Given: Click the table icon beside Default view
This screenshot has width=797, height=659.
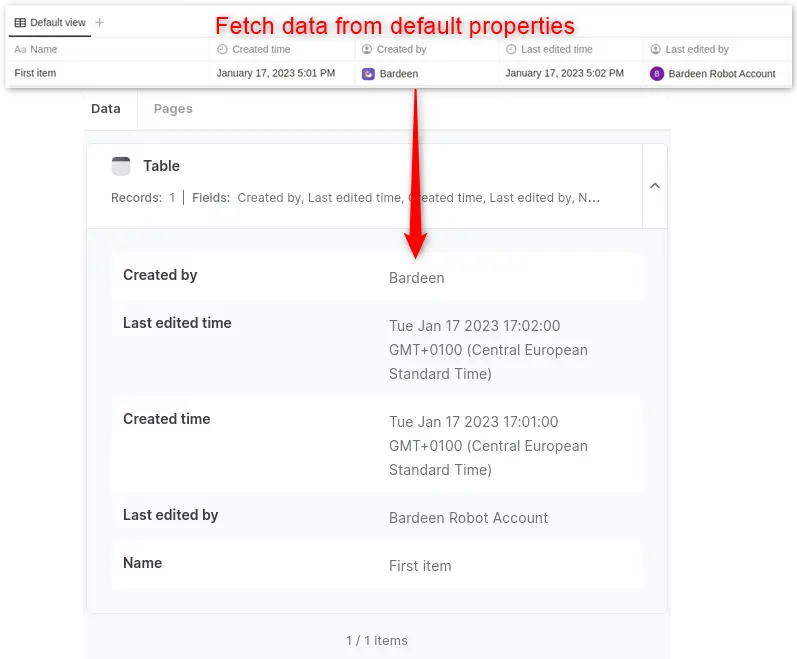Looking at the screenshot, I should 20,23.
